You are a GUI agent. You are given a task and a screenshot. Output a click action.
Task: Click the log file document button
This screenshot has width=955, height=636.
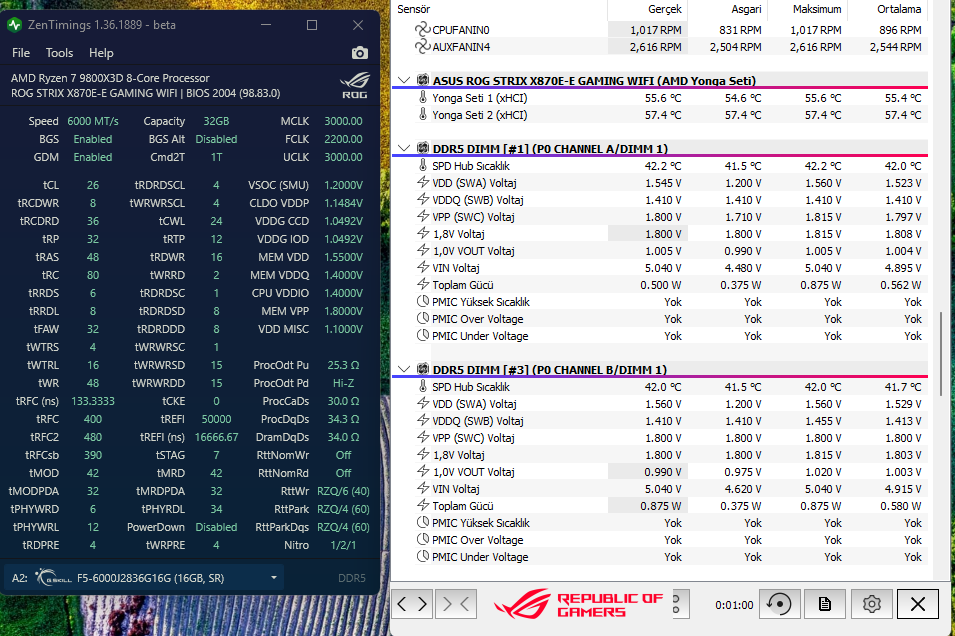tap(824, 604)
